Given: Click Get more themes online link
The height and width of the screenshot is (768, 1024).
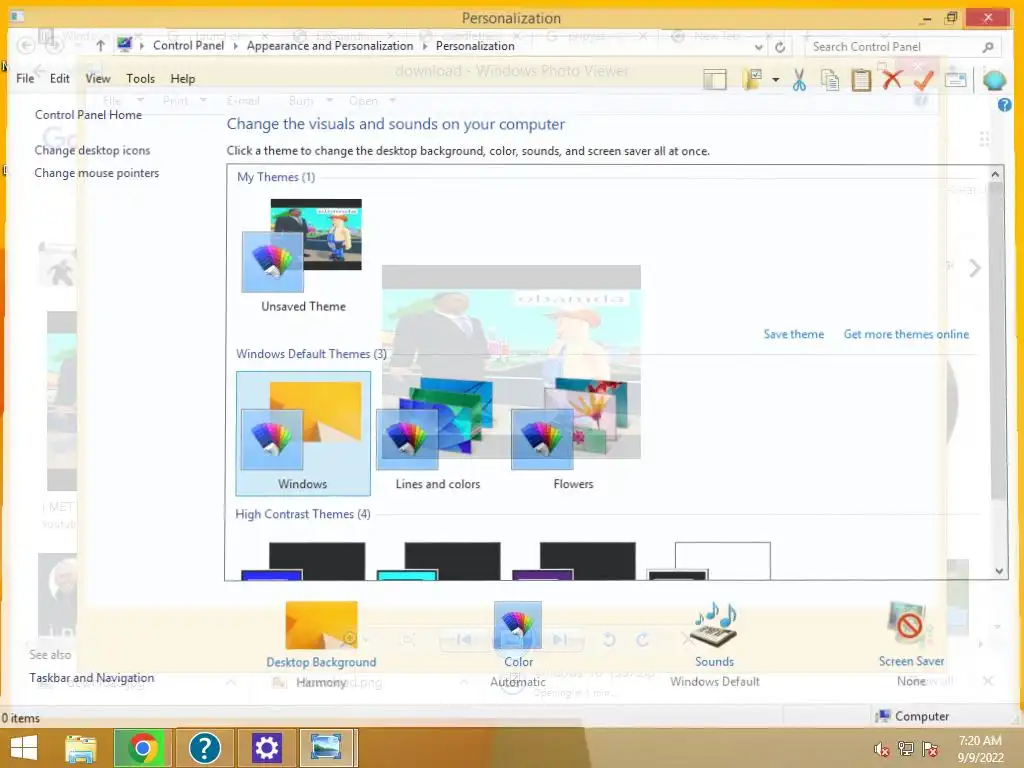Looking at the screenshot, I should 906,334.
